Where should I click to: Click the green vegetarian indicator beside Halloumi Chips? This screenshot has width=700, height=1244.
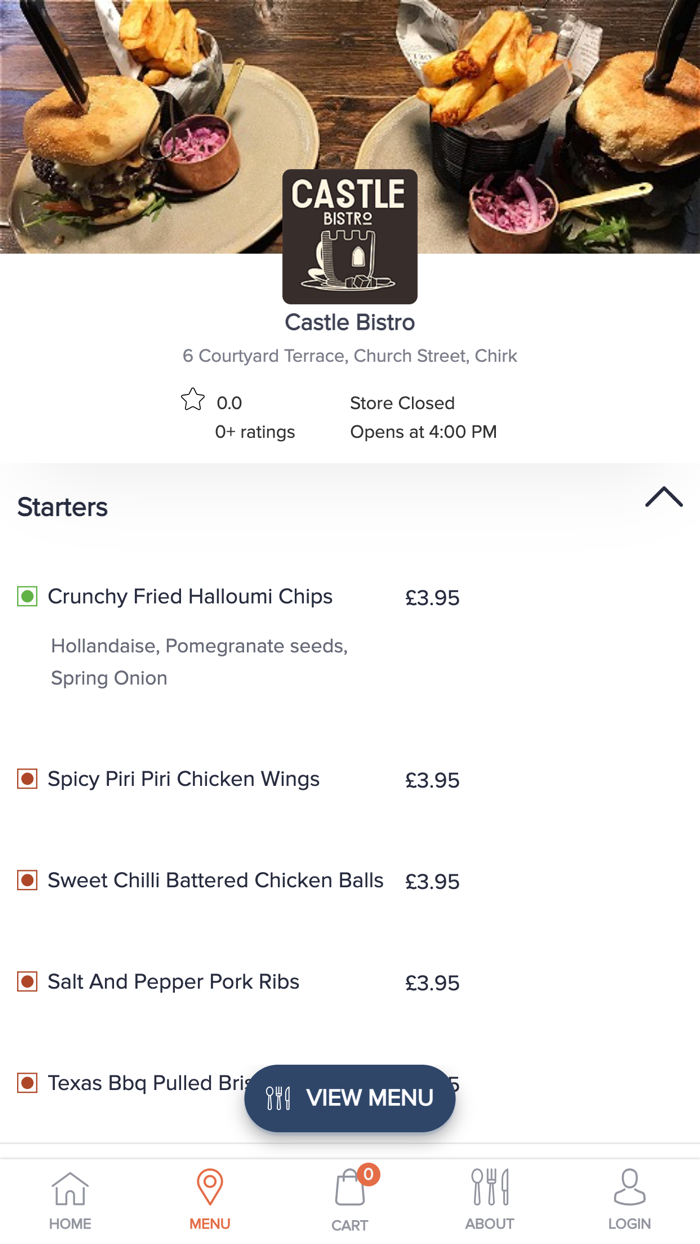click(x=29, y=596)
